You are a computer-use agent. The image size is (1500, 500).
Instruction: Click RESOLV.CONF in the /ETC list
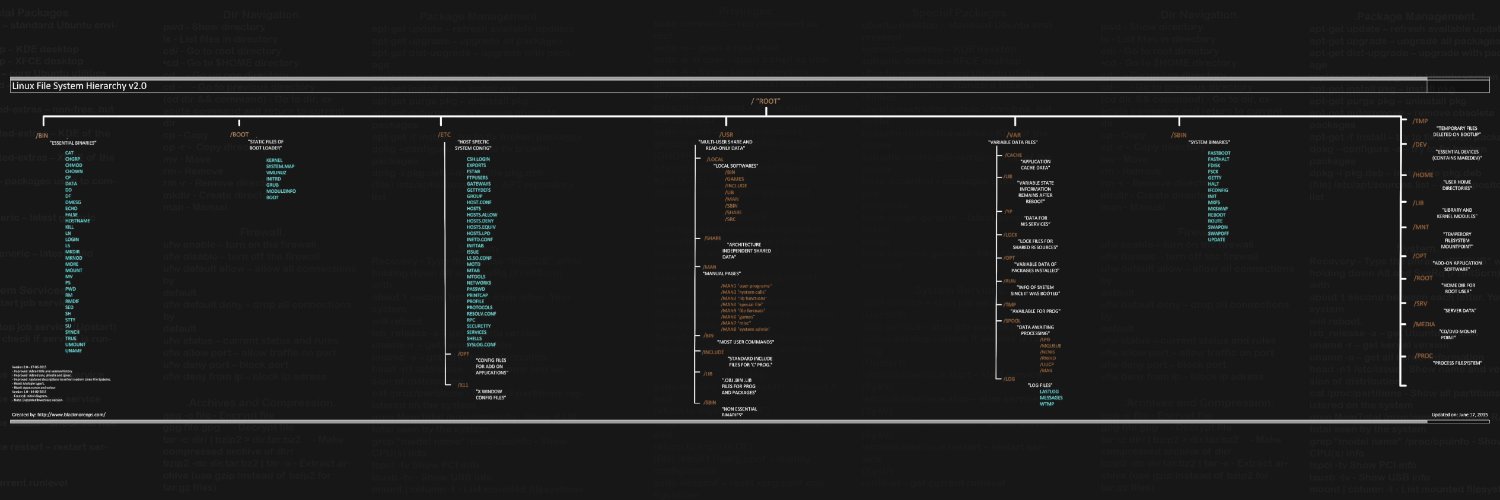click(480, 313)
